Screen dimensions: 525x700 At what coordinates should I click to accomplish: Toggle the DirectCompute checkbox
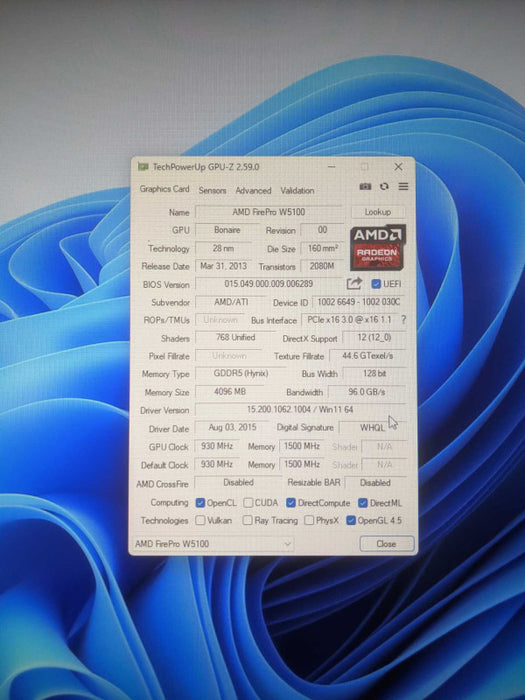tap(291, 503)
